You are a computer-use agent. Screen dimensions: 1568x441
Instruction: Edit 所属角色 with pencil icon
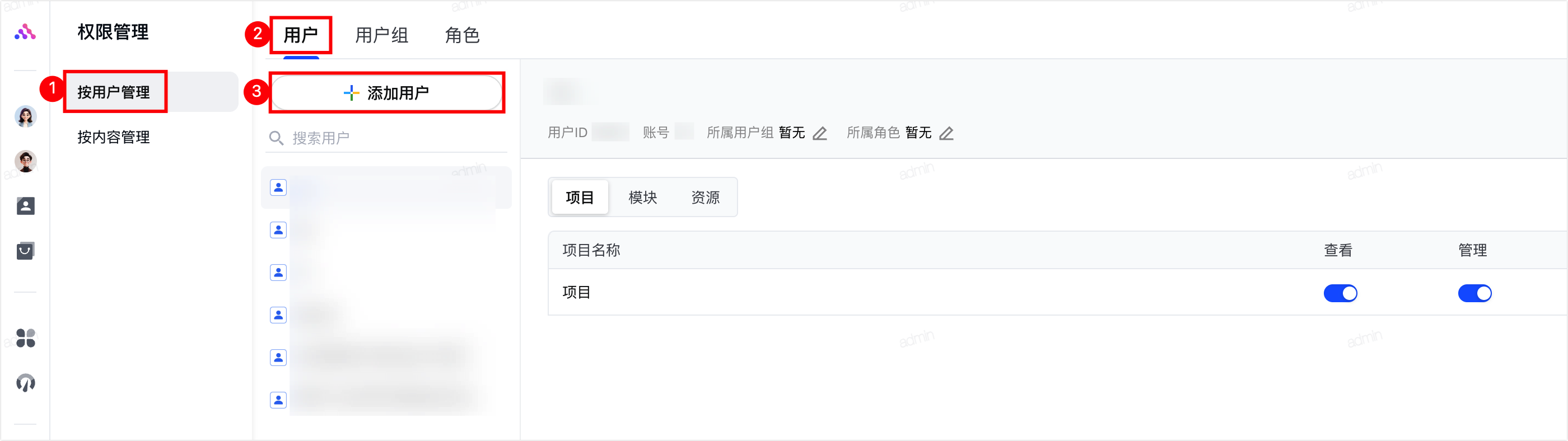click(946, 133)
